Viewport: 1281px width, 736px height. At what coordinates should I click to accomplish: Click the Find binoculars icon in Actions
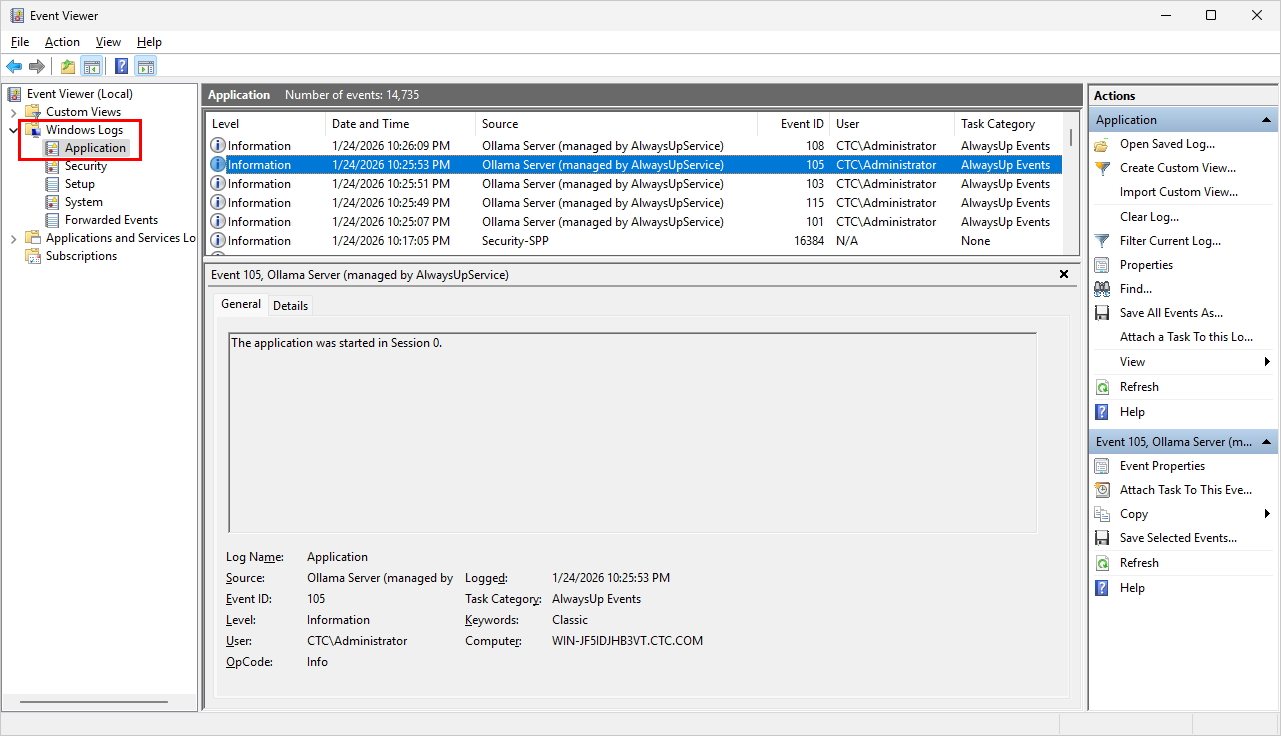click(x=1102, y=289)
